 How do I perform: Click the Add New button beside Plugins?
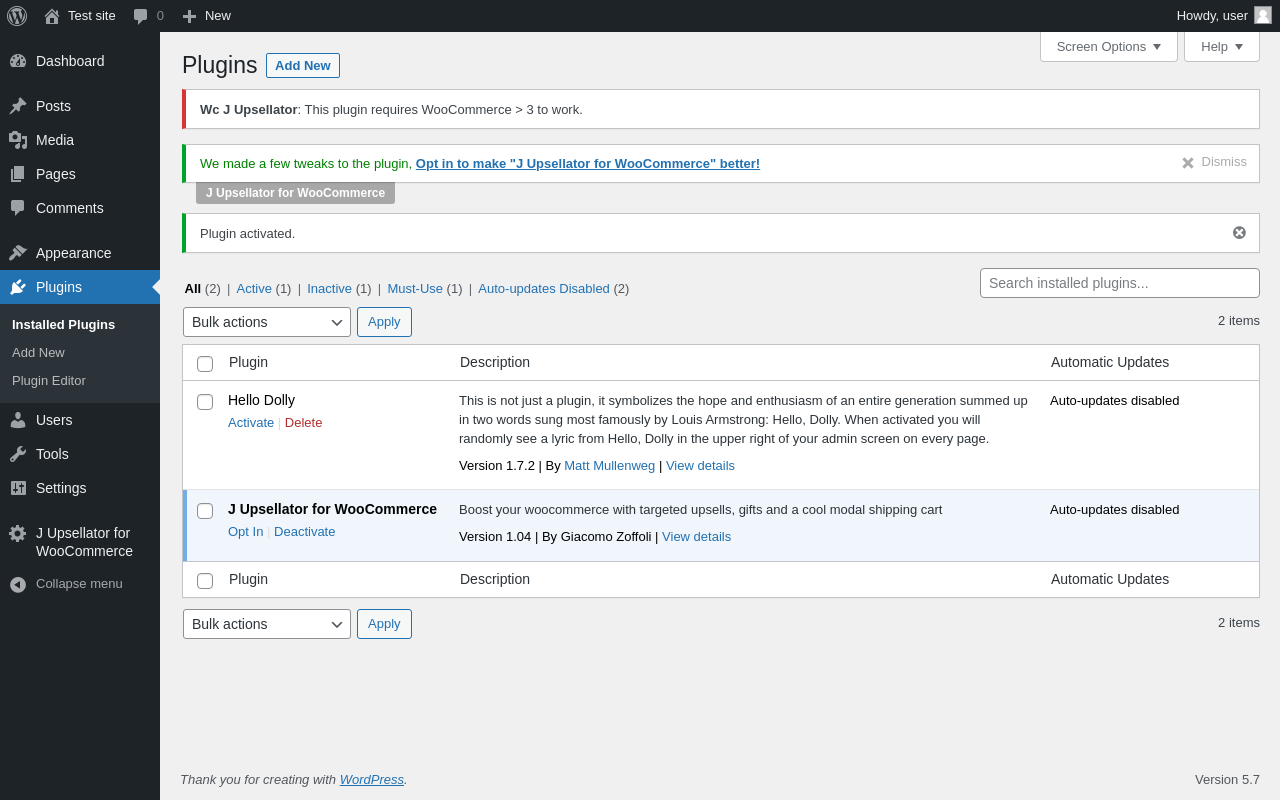click(302, 66)
